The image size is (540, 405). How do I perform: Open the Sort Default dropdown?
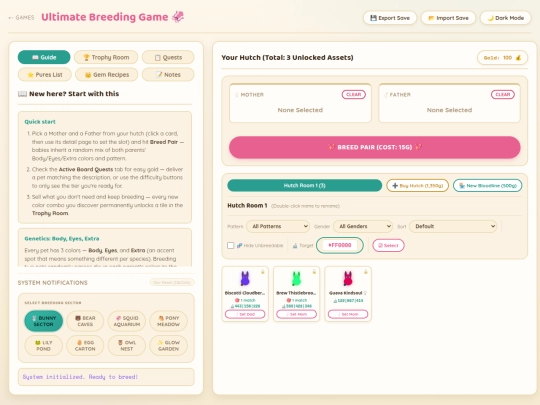pos(453,226)
